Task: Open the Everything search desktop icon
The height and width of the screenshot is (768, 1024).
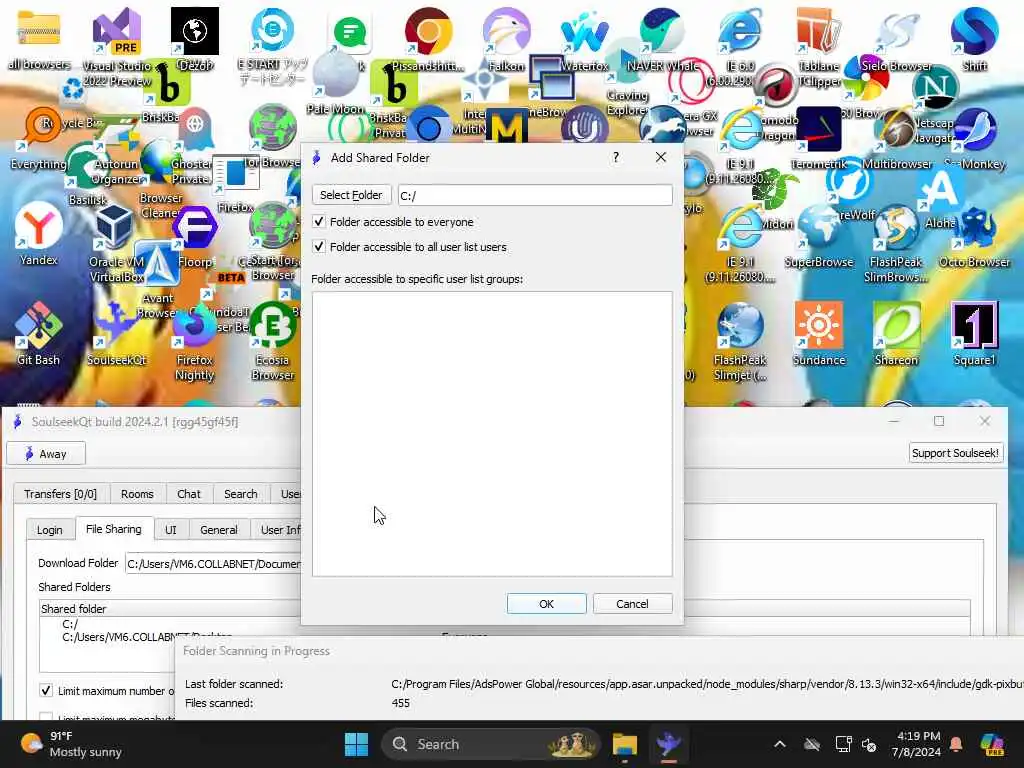Action: 38,138
